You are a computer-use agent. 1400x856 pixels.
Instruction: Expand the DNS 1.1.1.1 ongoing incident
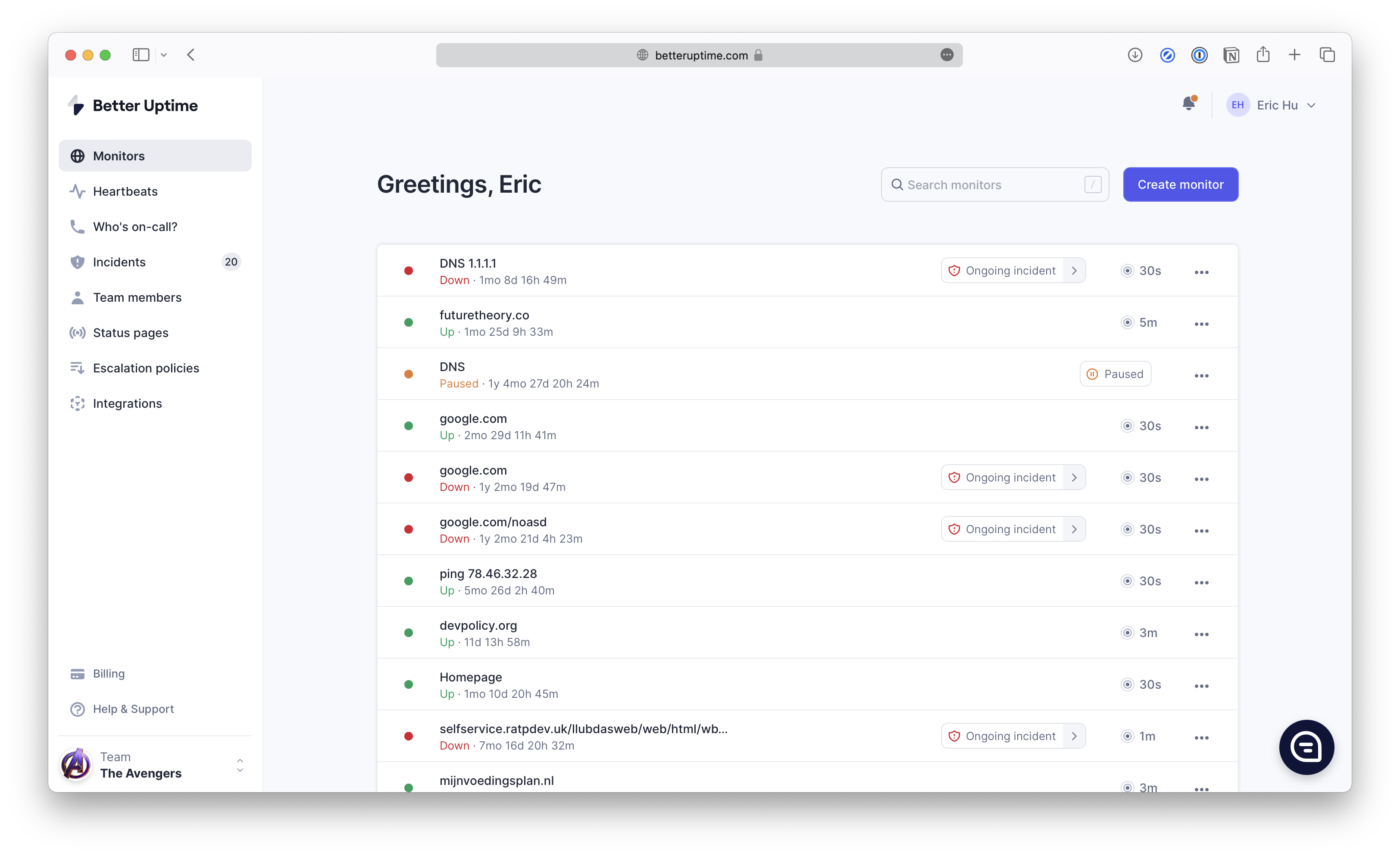point(1075,270)
